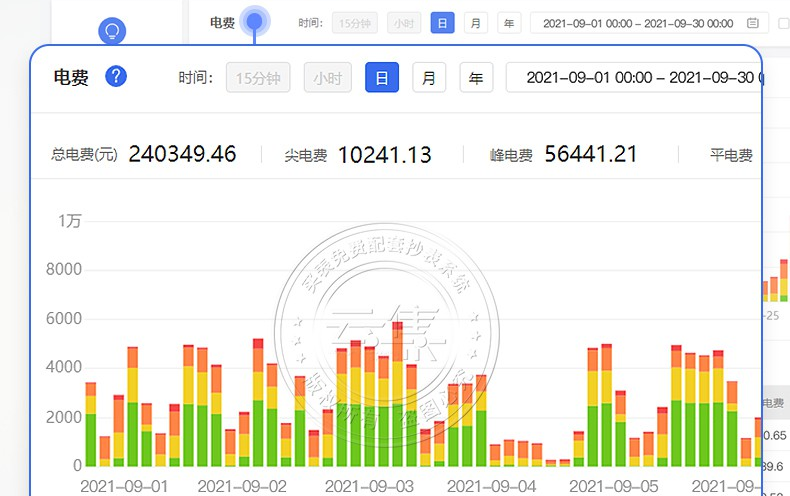The height and width of the screenshot is (496, 790).
Task: Click the 尖电费 value 10241.13
Action: (x=385, y=154)
